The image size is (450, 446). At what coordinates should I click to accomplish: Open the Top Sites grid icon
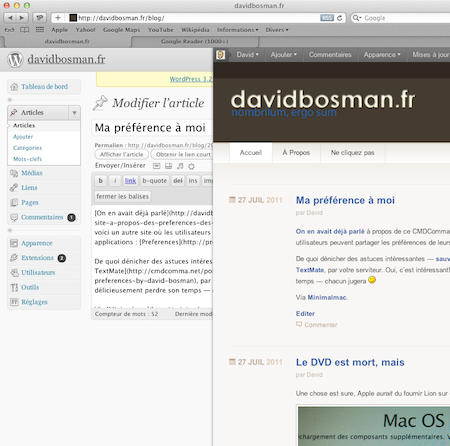coord(40,30)
